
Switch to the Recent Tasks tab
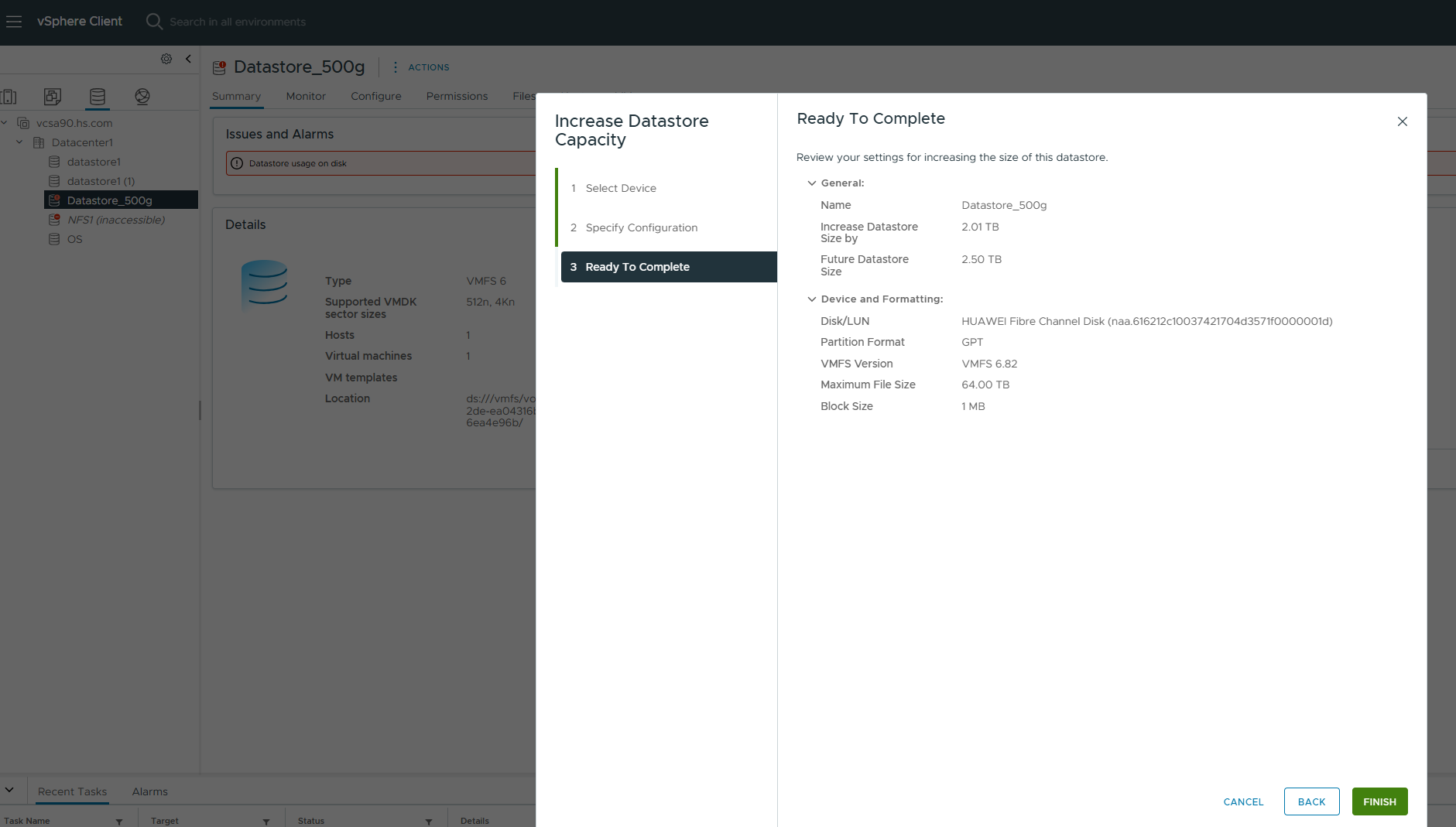[73, 791]
